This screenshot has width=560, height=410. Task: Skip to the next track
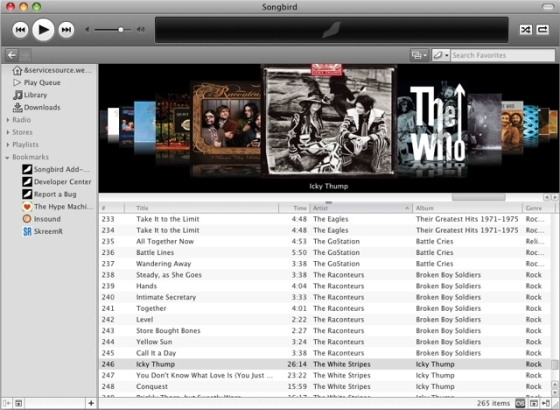coord(66,30)
